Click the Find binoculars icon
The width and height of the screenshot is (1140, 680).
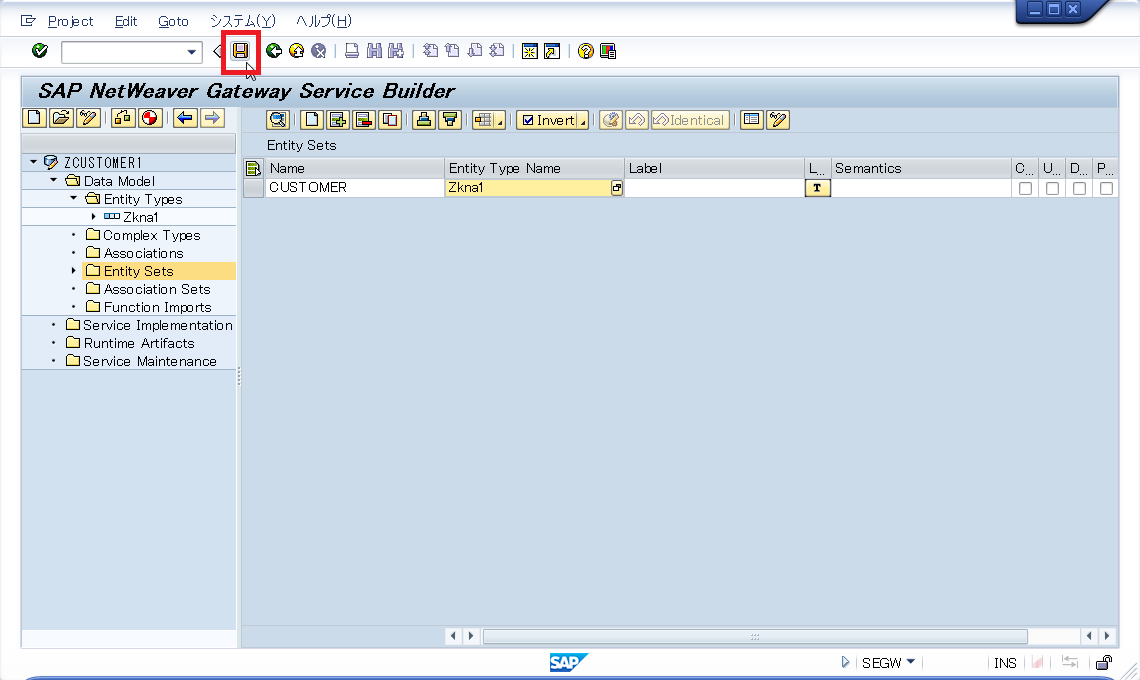pyautogui.click(x=374, y=51)
